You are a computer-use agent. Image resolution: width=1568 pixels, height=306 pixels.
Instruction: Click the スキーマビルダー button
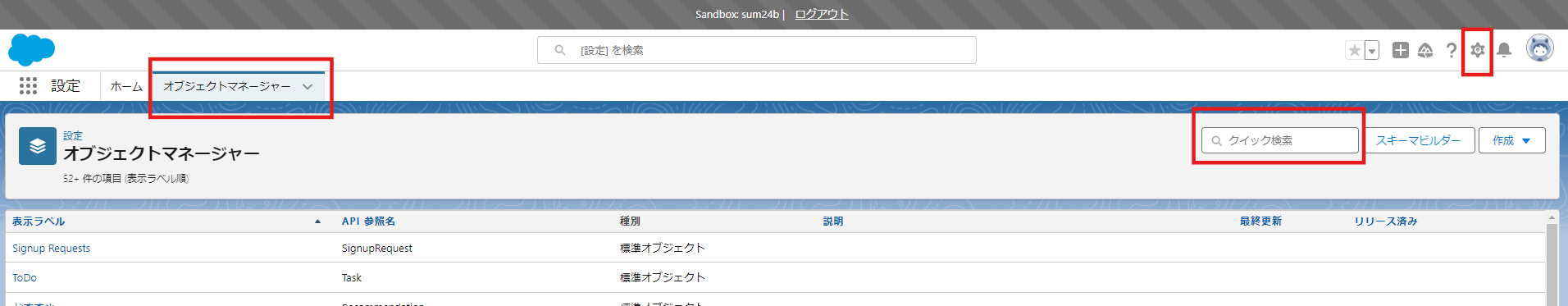click(x=1418, y=140)
